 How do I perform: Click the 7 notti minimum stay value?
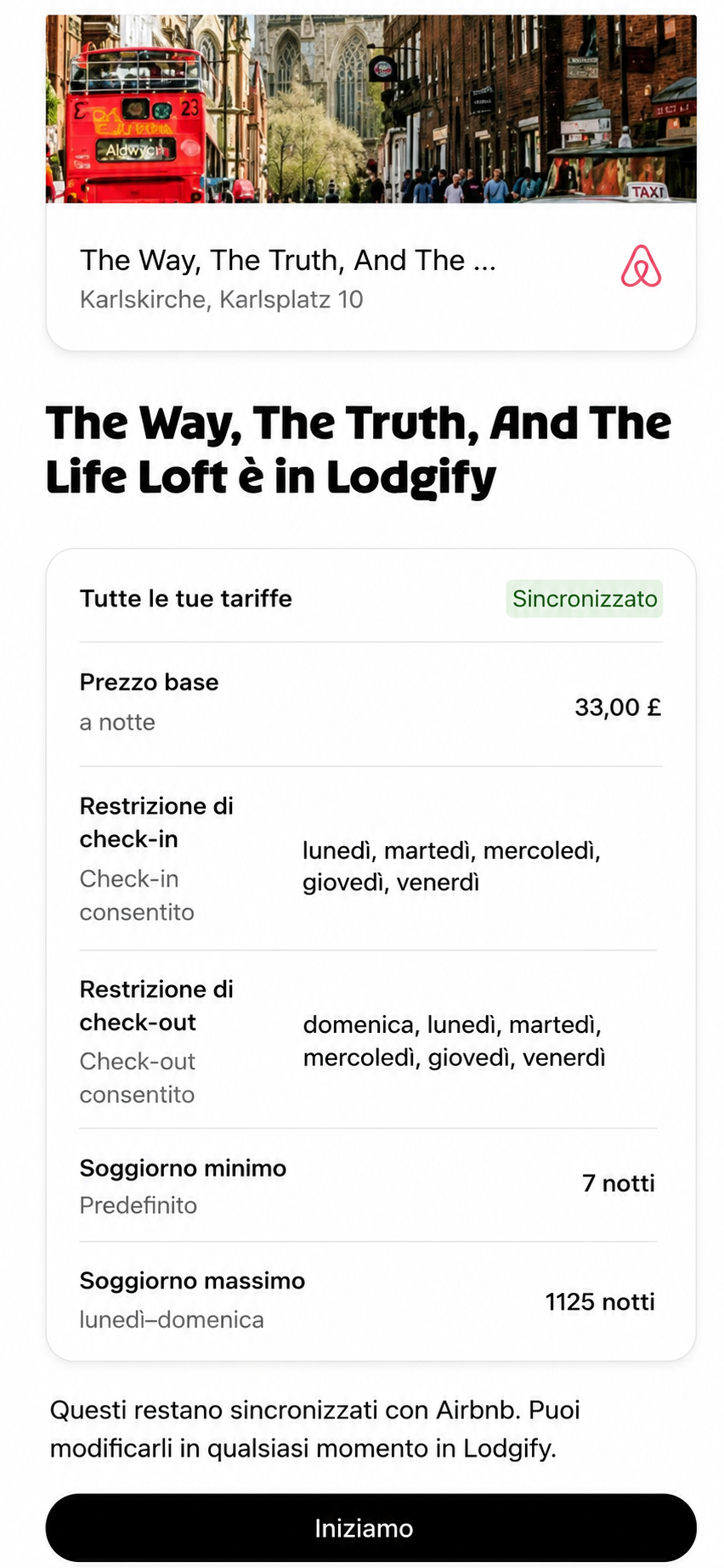click(x=619, y=1183)
